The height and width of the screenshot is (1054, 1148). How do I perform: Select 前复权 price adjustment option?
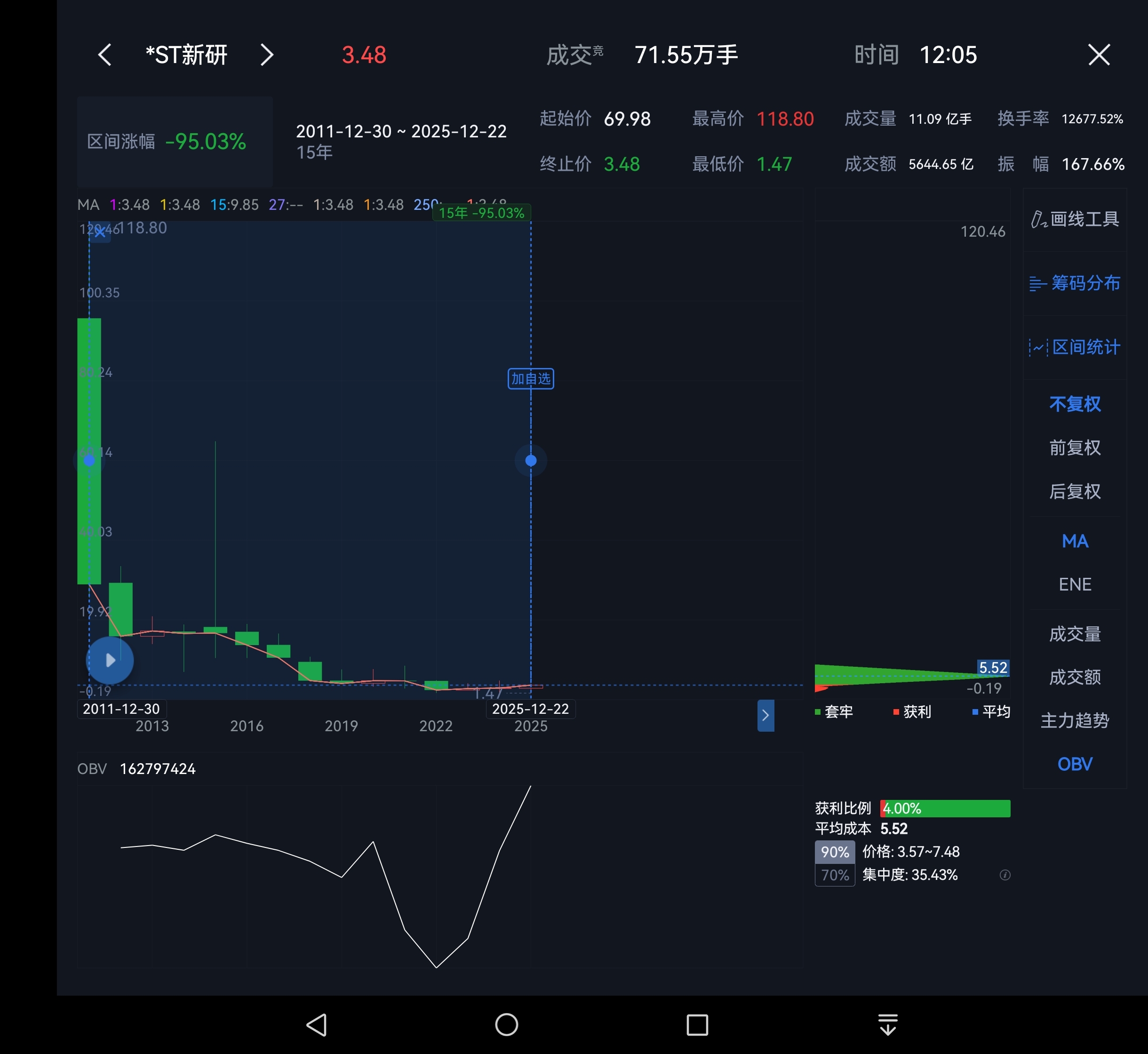(1075, 448)
